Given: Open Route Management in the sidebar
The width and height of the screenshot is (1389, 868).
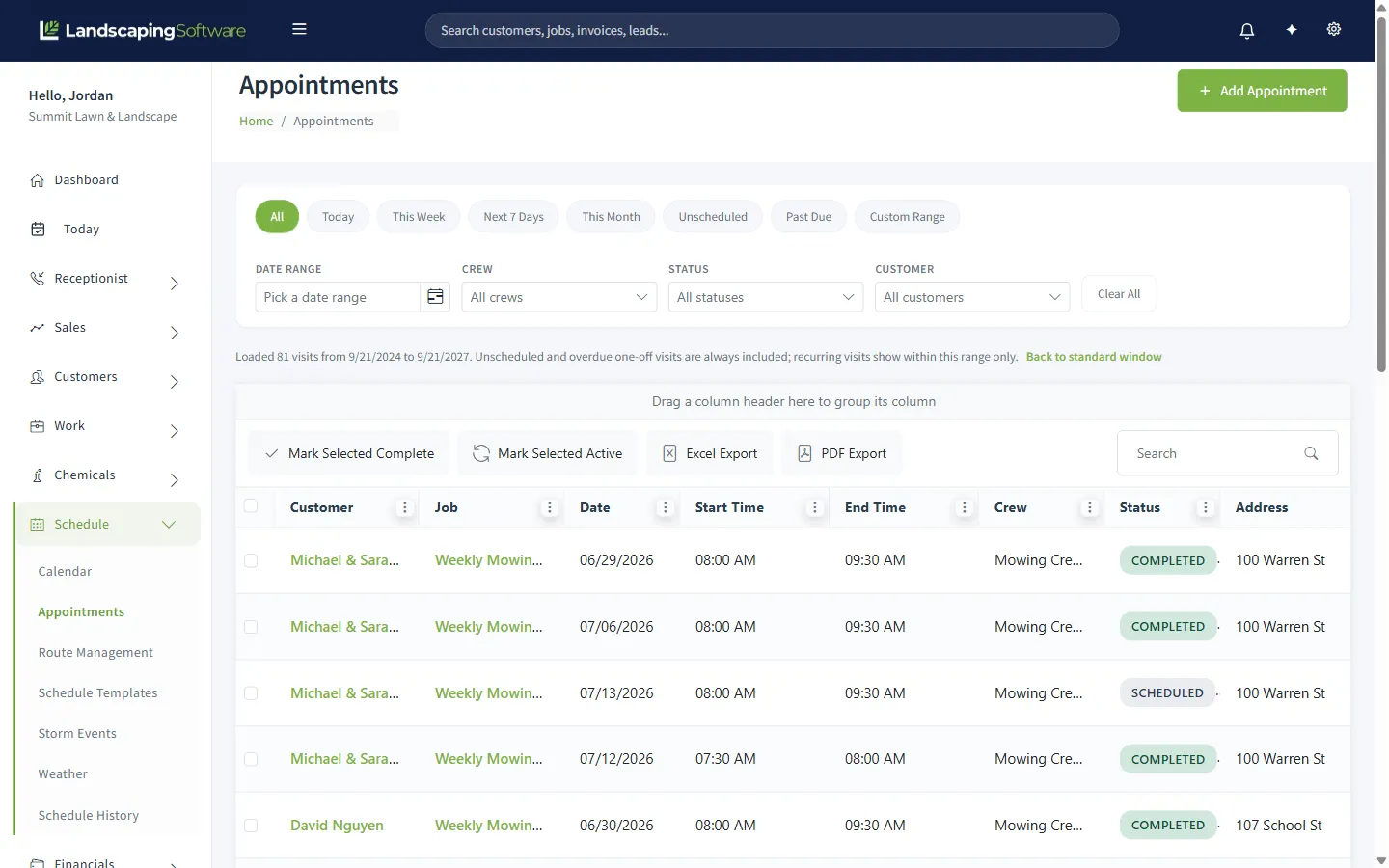Looking at the screenshot, I should click(x=95, y=653).
